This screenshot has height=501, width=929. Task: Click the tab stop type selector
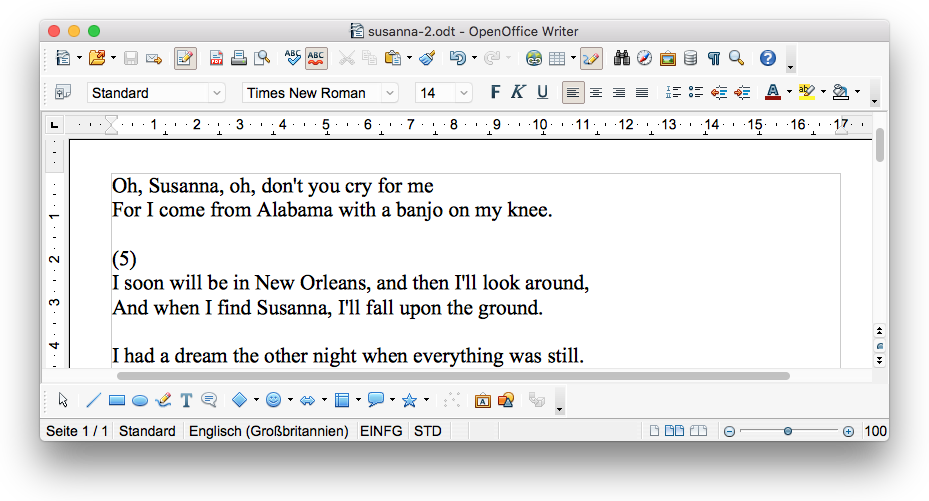click(55, 124)
